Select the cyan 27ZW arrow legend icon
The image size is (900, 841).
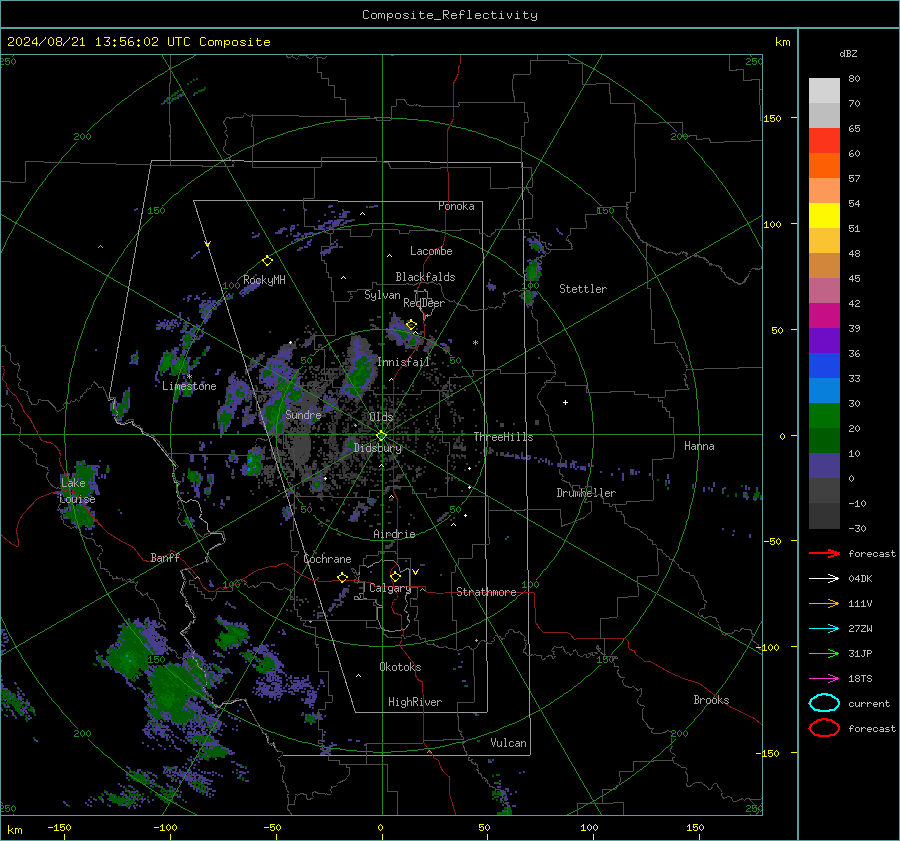click(x=824, y=629)
